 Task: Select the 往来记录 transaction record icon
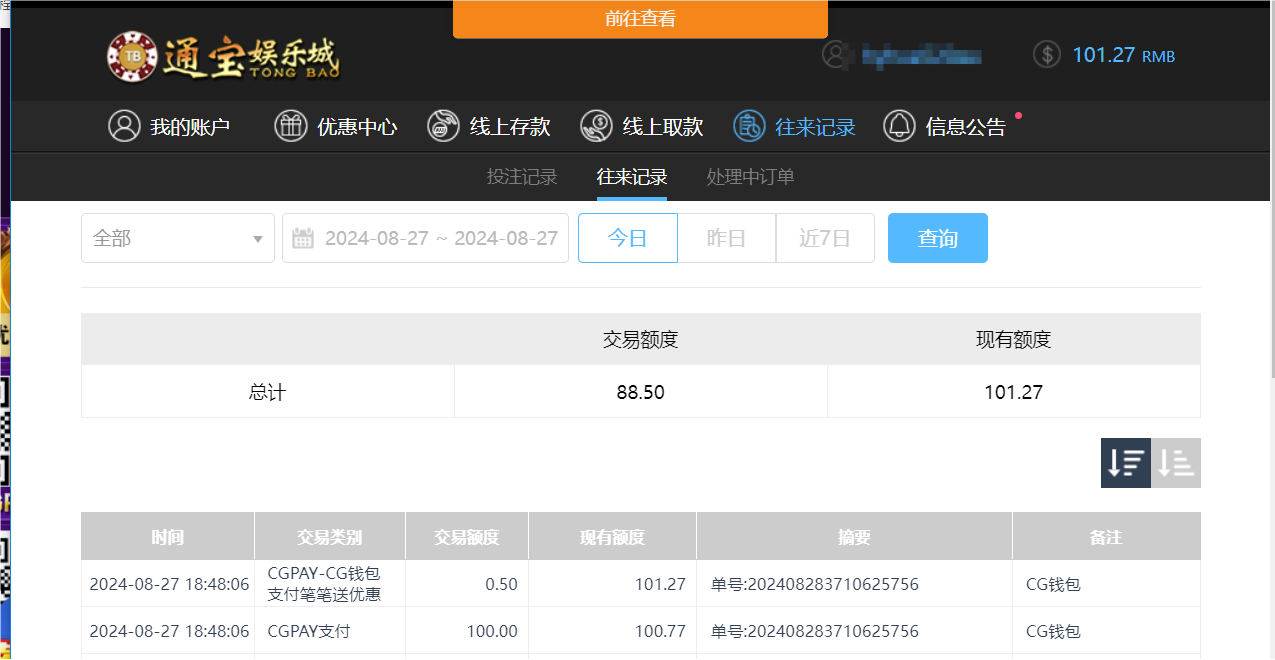click(x=748, y=126)
